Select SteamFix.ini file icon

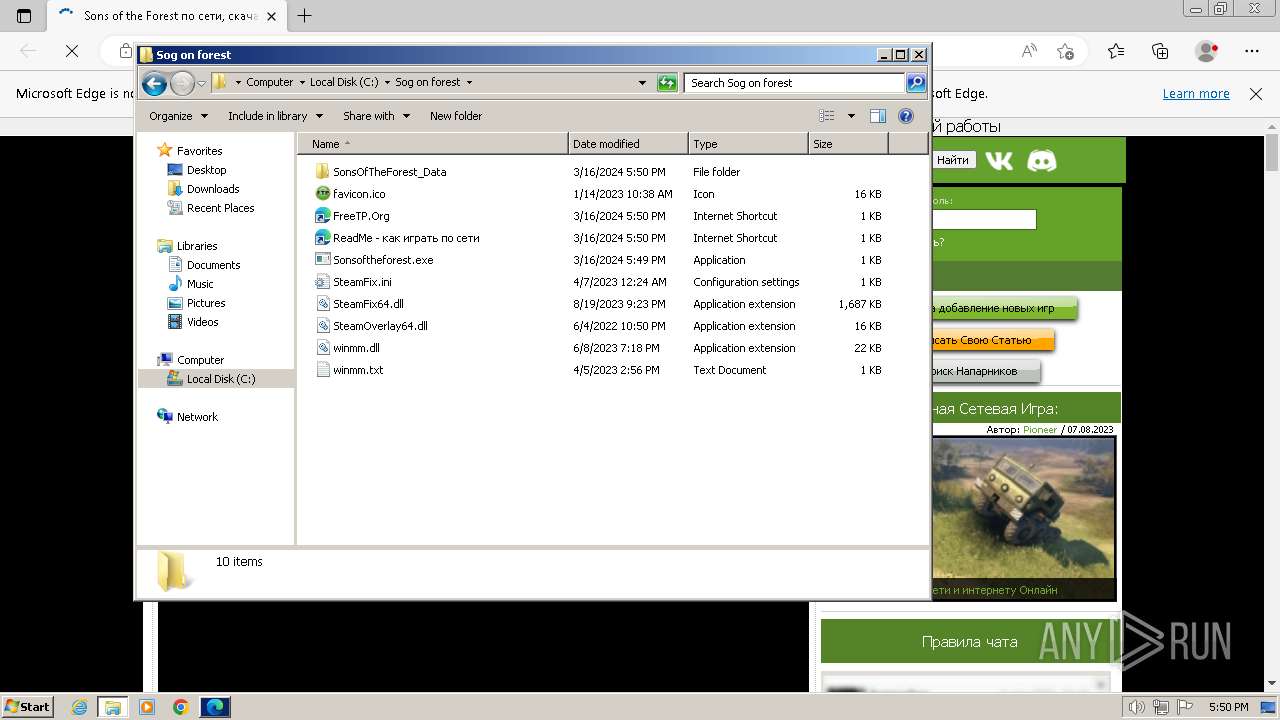pyautogui.click(x=322, y=282)
